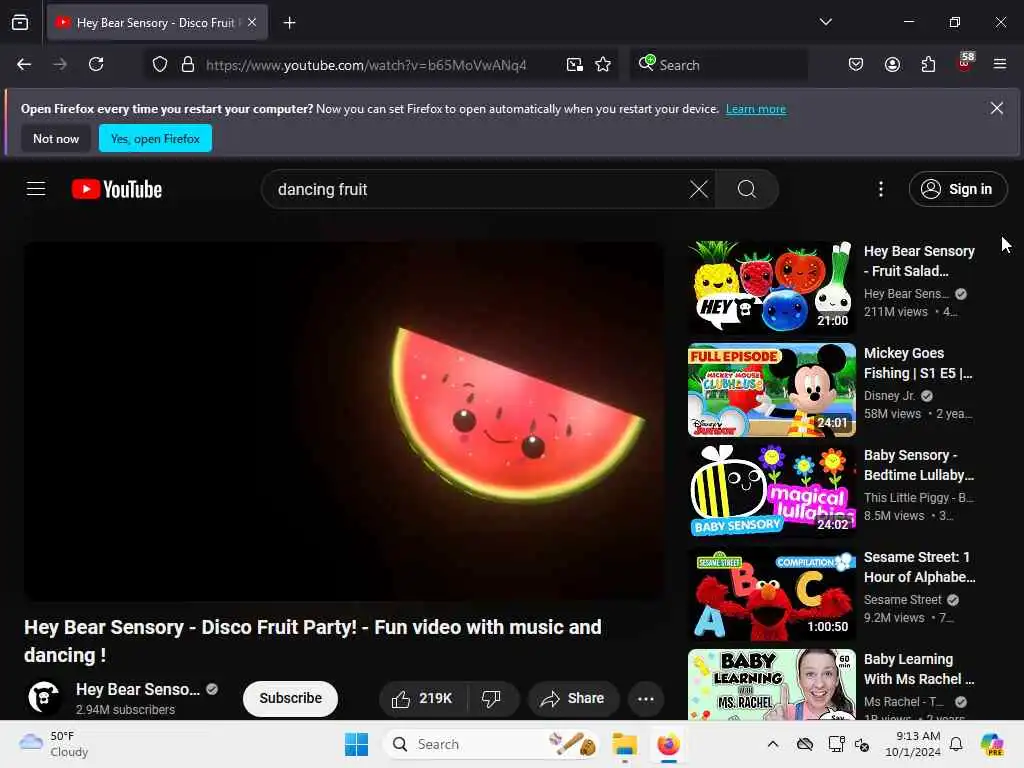Open Windows weather widget 50°F Cloudy
The image size is (1024, 768).
(x=54, y=744)
